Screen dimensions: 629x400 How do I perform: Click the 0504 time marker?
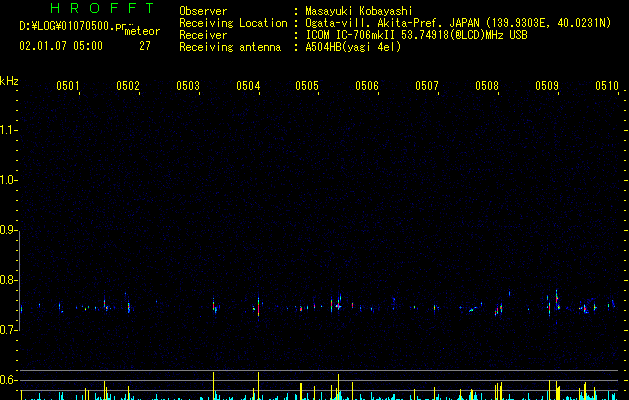click(x=248, y=85)
